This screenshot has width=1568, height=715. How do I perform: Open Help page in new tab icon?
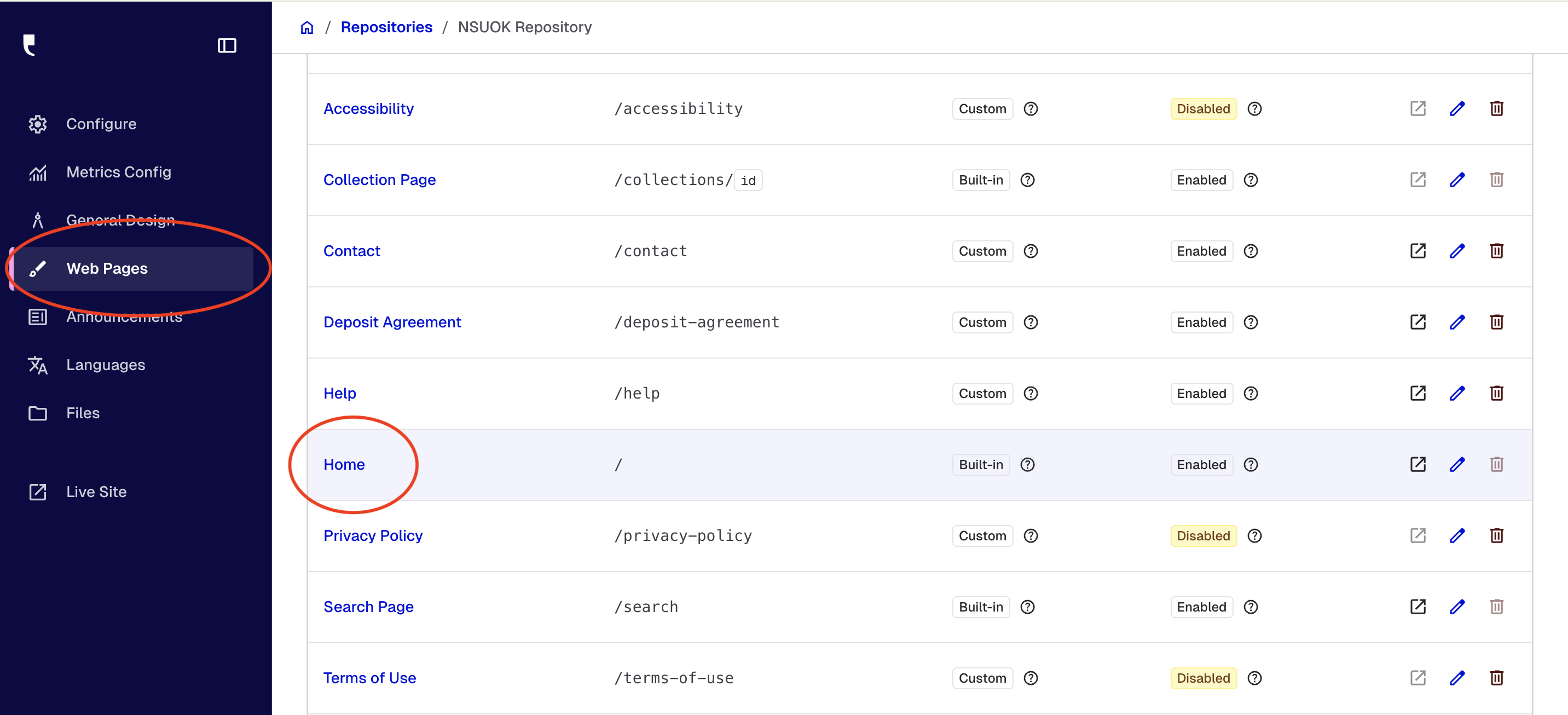pyautogui.click(x=1417, y=394)
